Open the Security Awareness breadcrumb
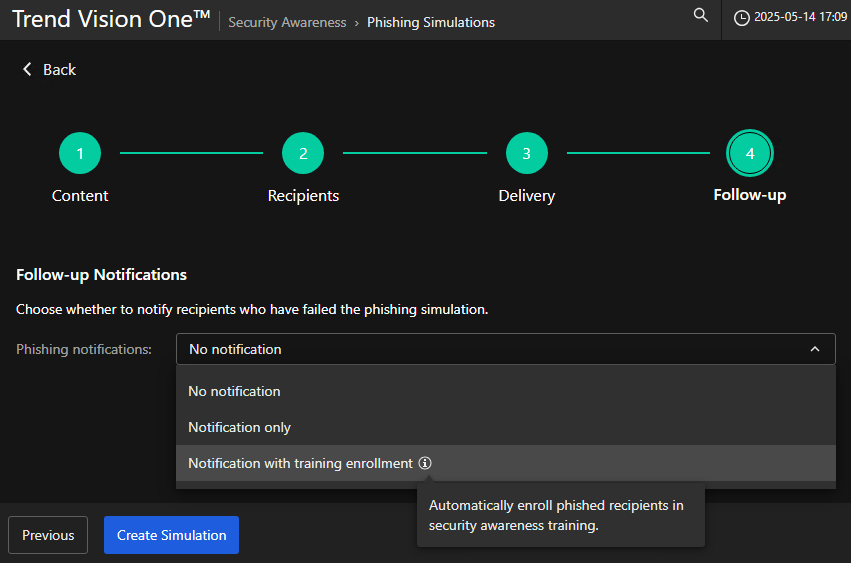851x563 pixels. tap(287, 22)
